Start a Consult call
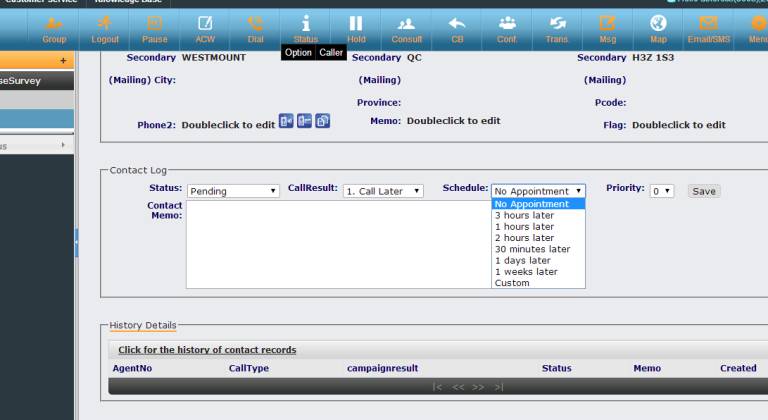 click(406, 28)
